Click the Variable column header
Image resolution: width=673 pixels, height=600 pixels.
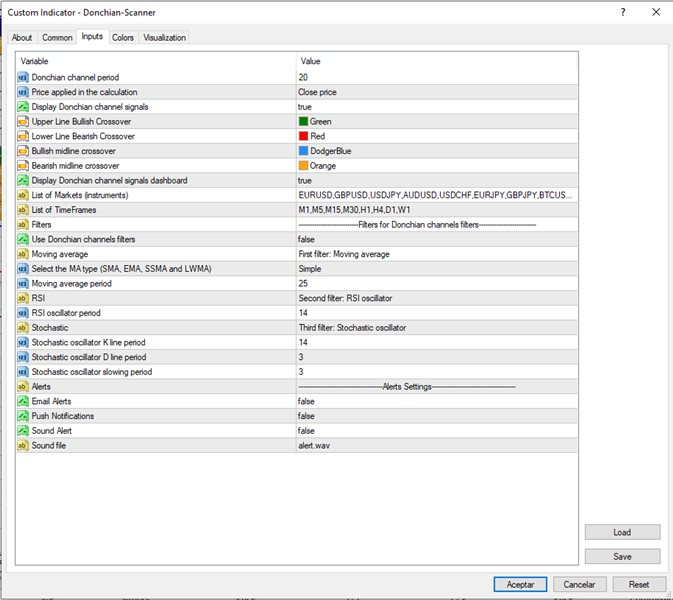(x=156, y=61)
